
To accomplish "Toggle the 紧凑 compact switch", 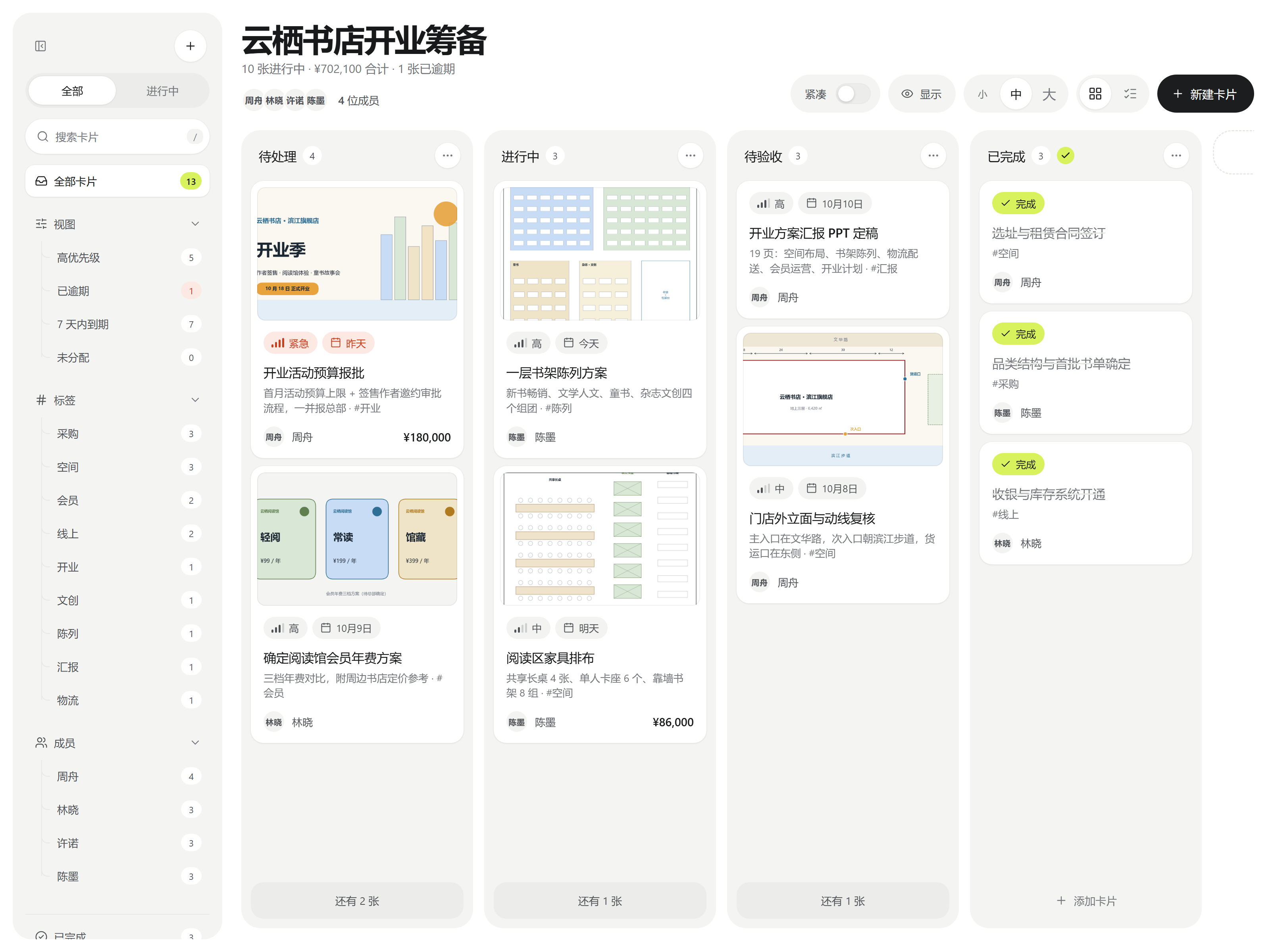I will (853, 94).
